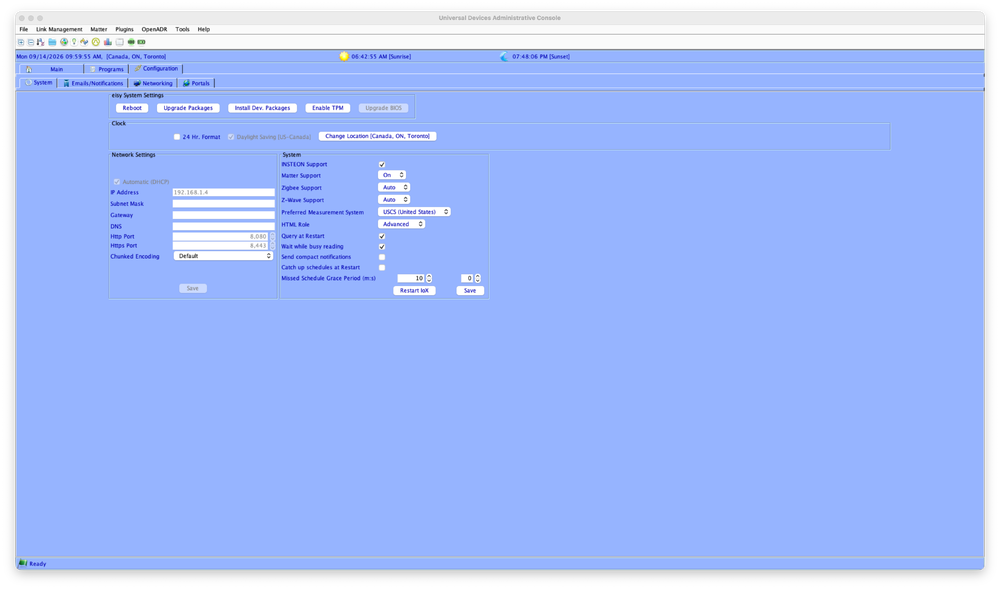Open the Zigbee Support dropdown

394,187
